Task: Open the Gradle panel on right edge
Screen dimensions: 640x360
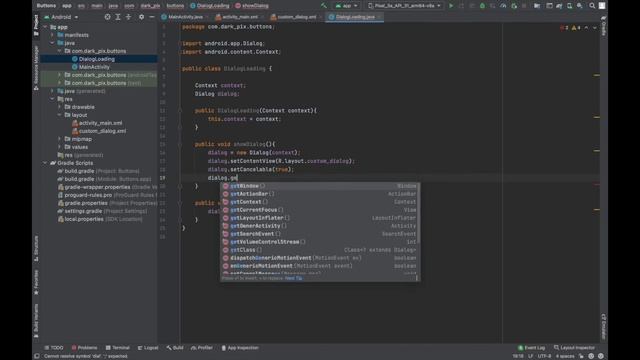Action: pyautogui.click(x=604, y=26)
